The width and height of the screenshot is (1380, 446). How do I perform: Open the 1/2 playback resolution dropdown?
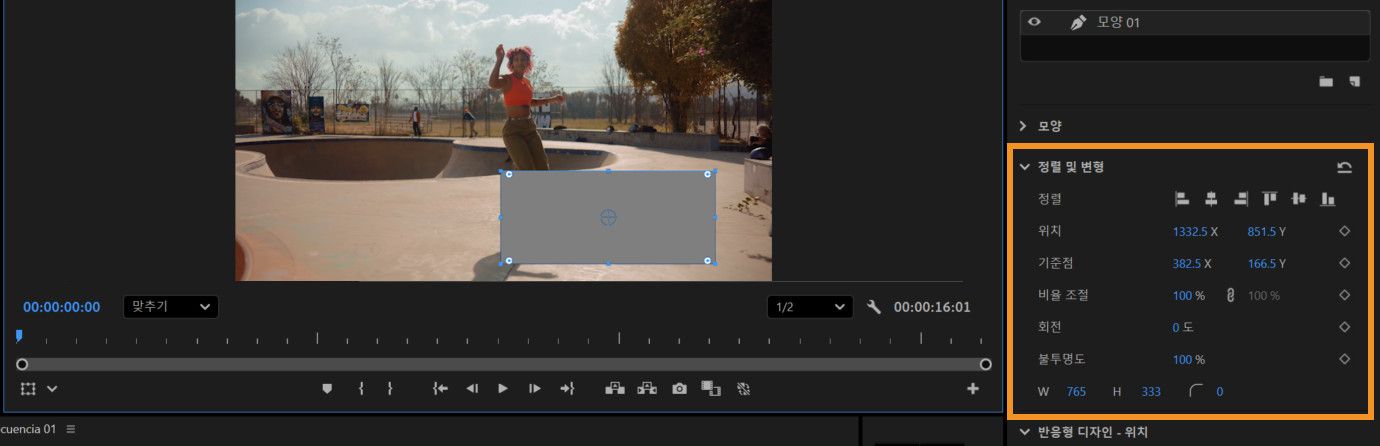coord(811,307)
